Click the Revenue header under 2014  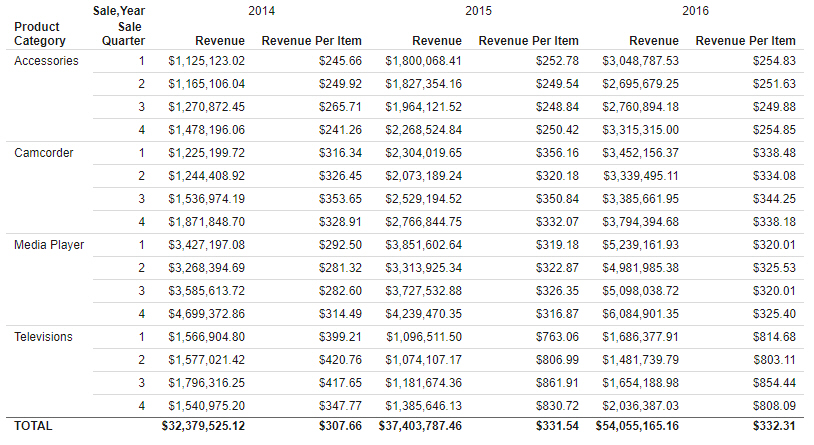point(220,41)
